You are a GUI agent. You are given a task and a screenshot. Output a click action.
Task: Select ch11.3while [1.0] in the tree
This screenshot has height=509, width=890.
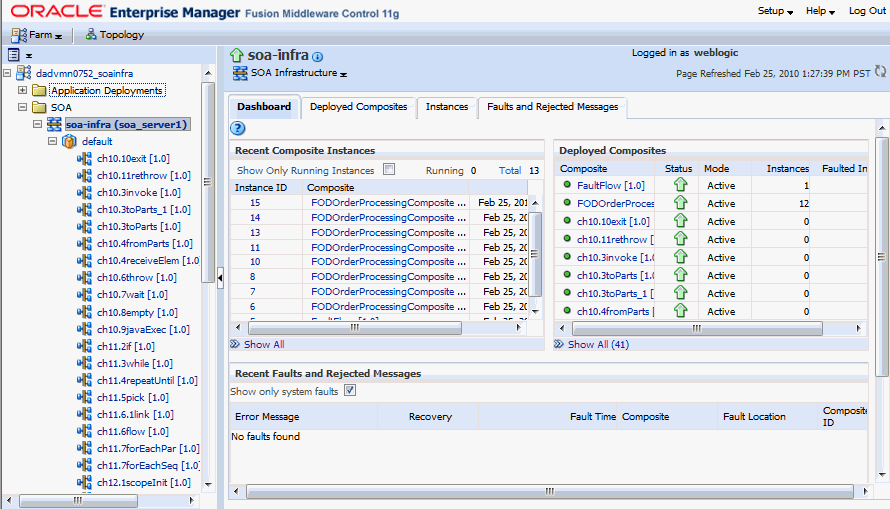pyautogui.click(x=135, y=363)
